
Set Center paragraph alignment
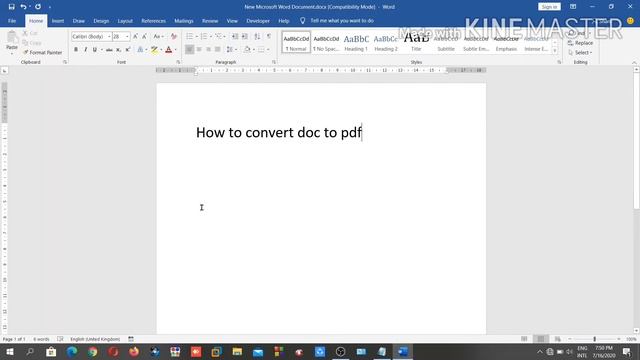point(199,50)
